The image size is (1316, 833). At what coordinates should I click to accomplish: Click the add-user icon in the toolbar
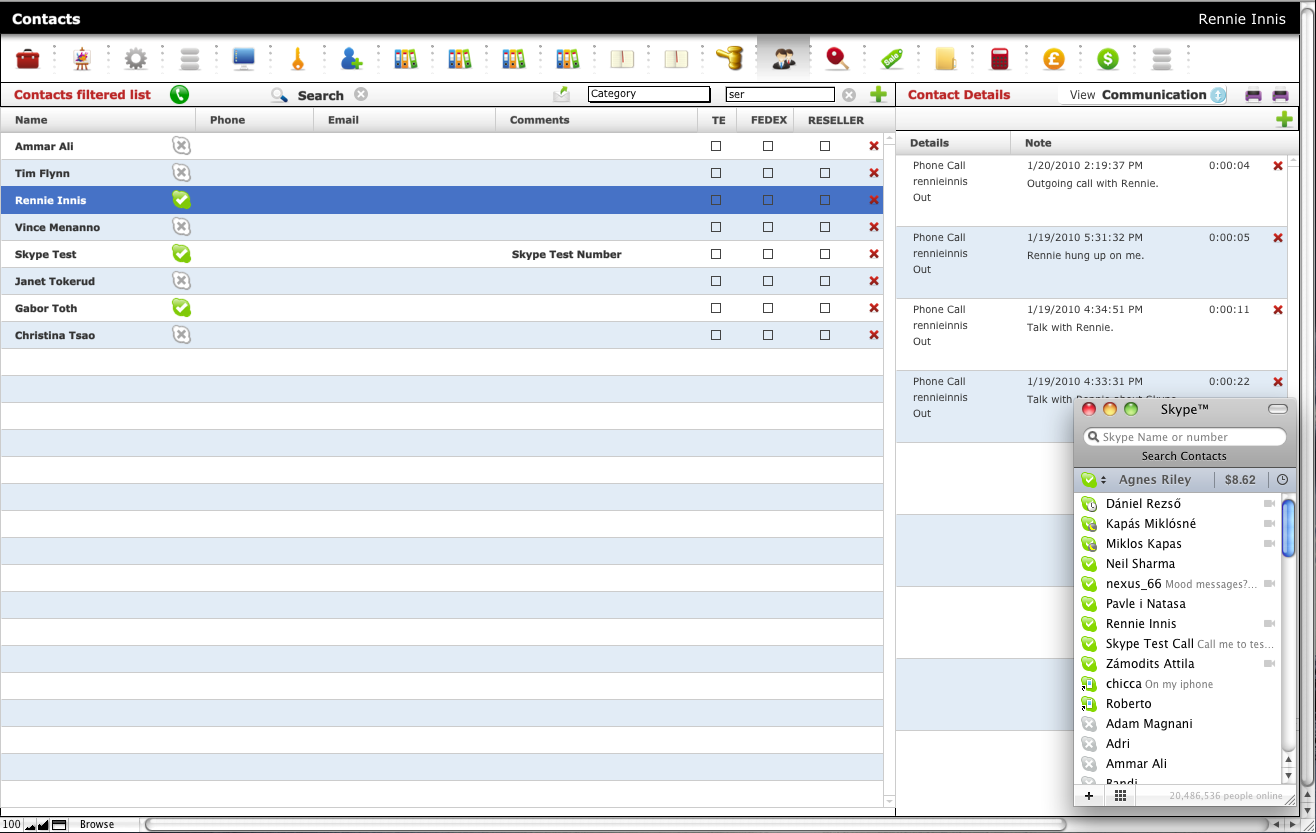tap(351, 59)
